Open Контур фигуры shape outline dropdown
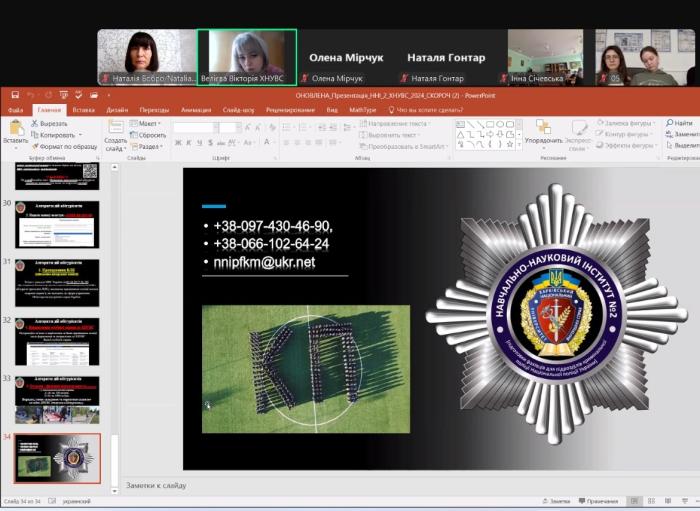 627,134
